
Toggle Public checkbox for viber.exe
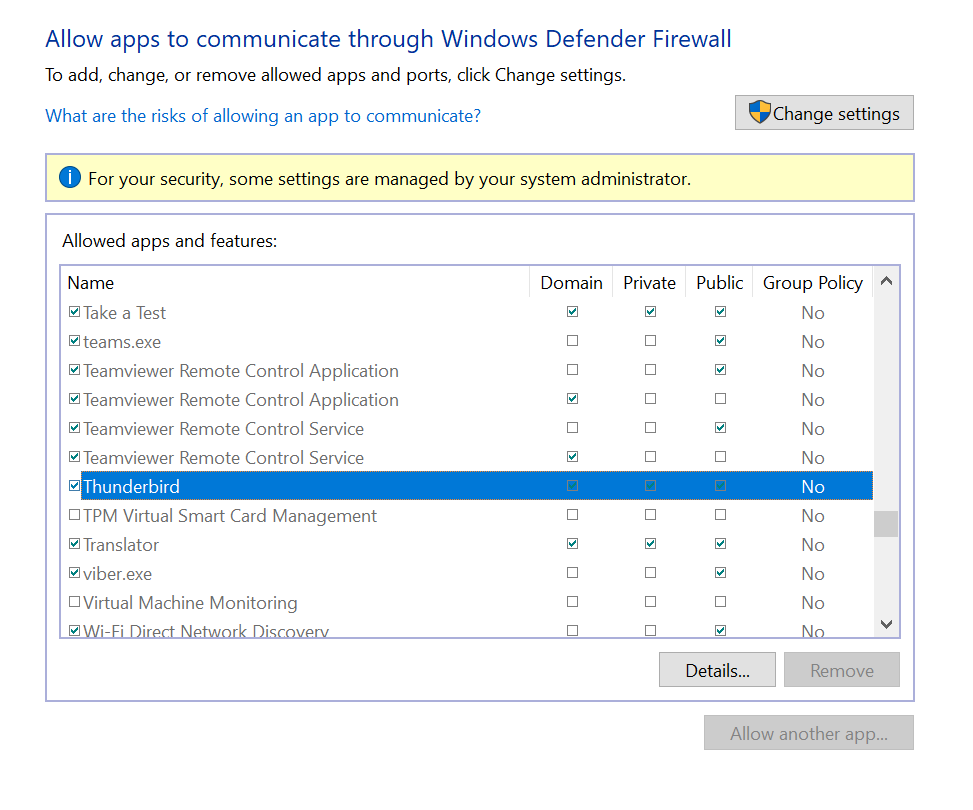[720, 573]
